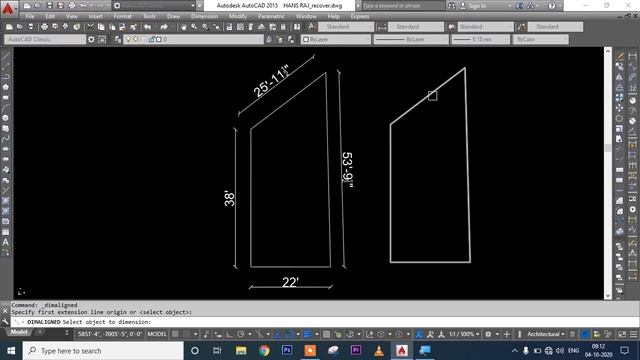Open the Format menu
The image size is (640, 360).
(x=122, y=16)
